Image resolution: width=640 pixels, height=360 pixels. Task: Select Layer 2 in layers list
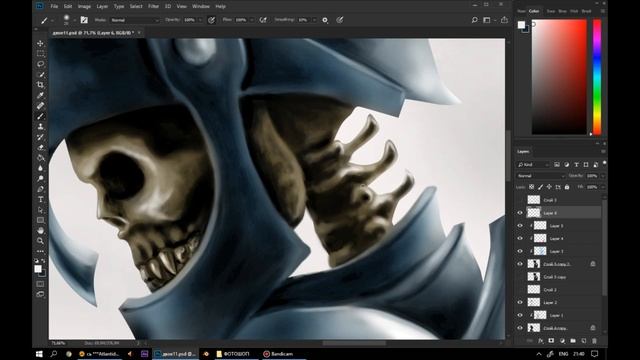(562, 302)
